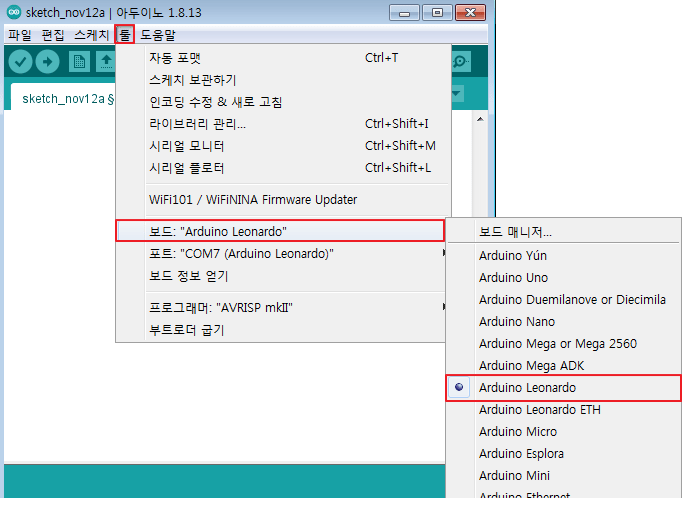
Task: Open the Serial Monitor magnifier icon
Action: point(460,62)
